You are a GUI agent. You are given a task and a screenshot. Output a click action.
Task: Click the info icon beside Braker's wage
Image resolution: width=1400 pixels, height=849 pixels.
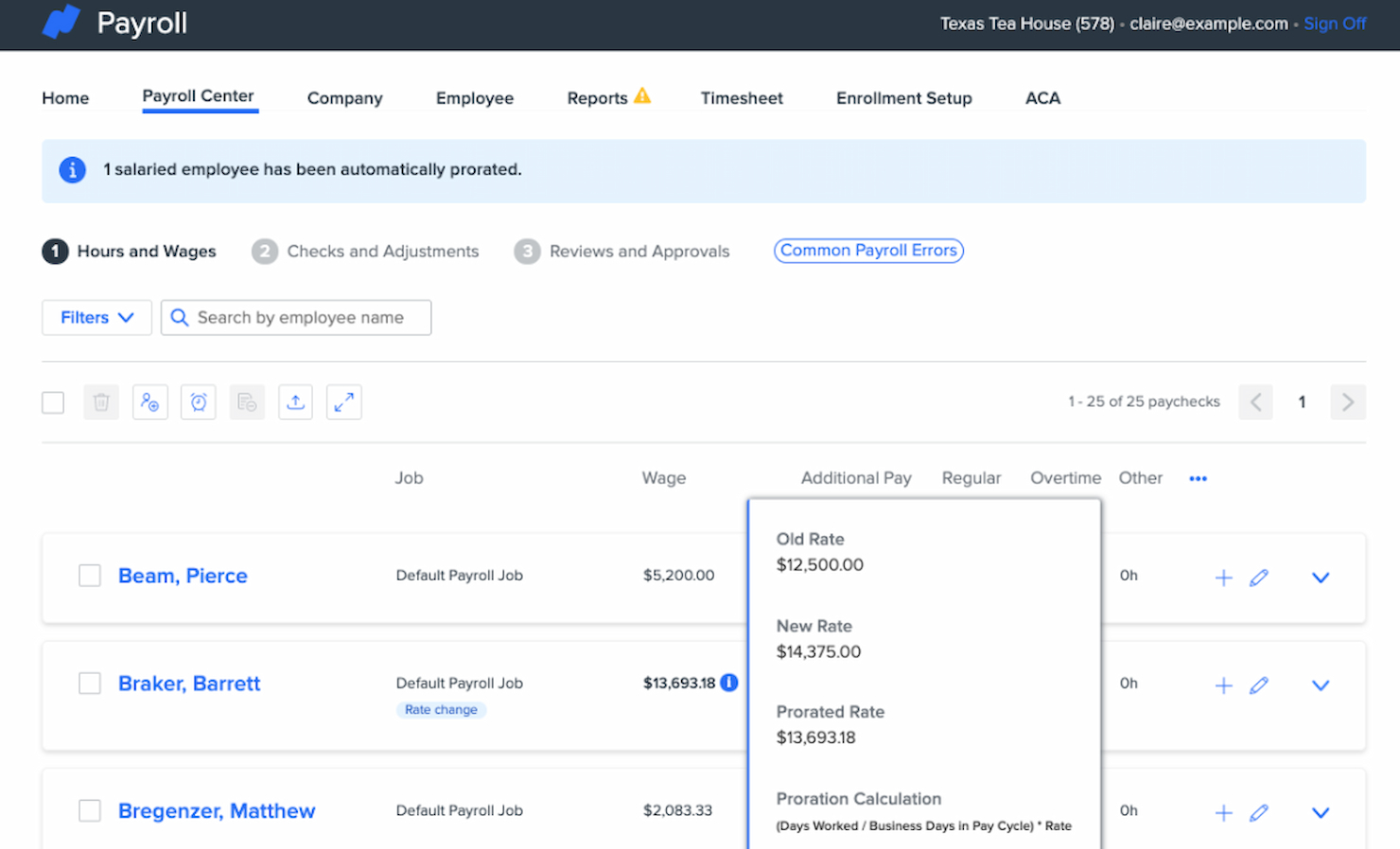(x=729, y=683)
